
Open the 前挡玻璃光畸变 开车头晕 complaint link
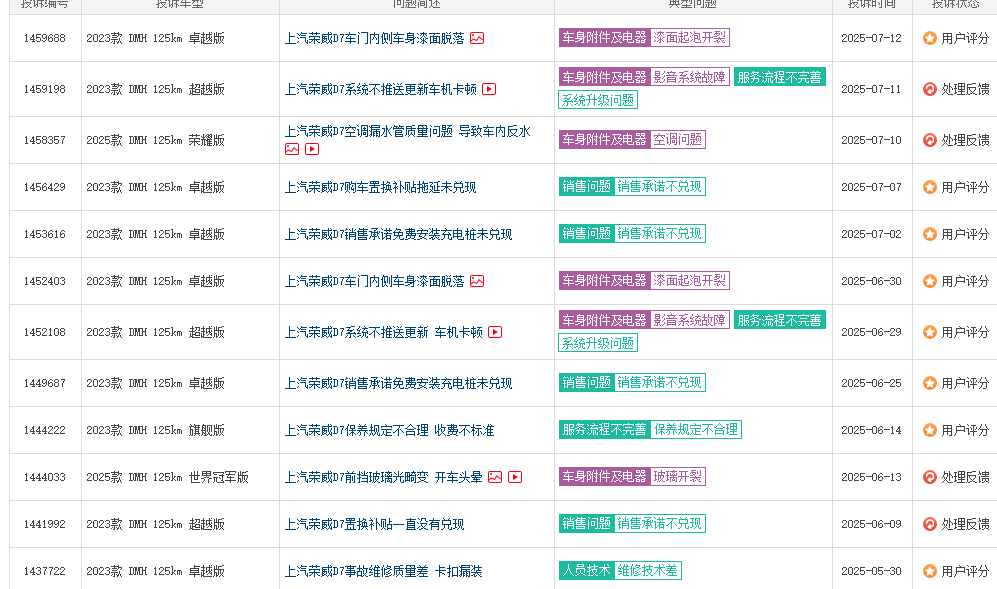(383, 477)
